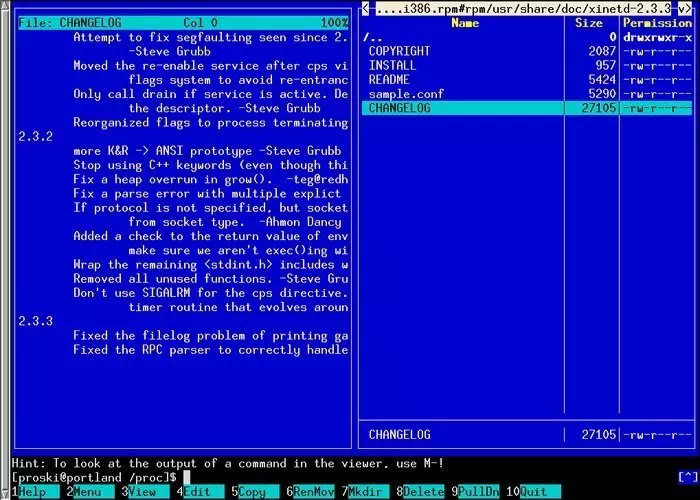Click the Permission column header
Screen dimensions: 700x500
pos(657,23)
